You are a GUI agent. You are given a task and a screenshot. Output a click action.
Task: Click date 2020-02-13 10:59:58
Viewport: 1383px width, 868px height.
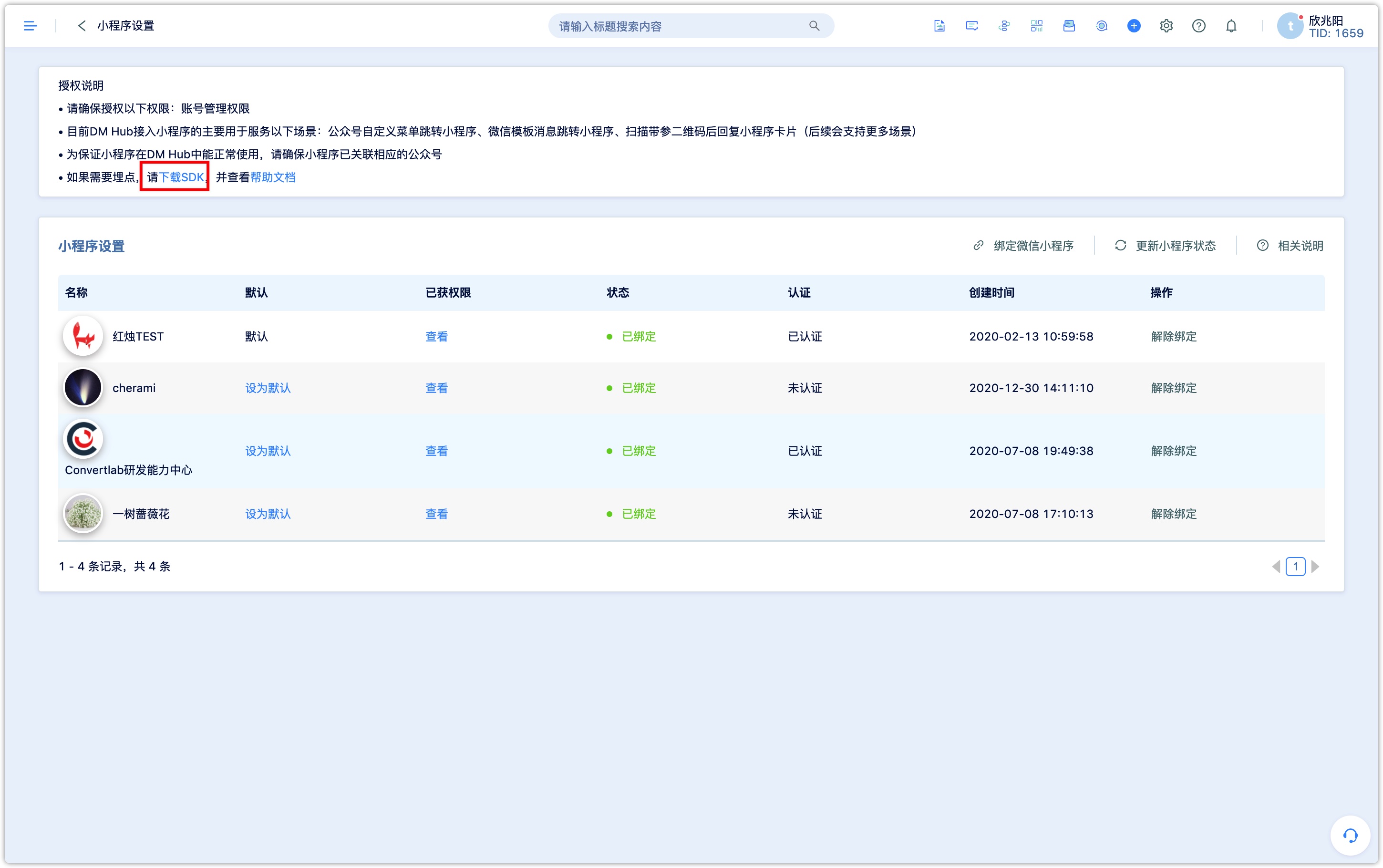tap(1031, 336)
